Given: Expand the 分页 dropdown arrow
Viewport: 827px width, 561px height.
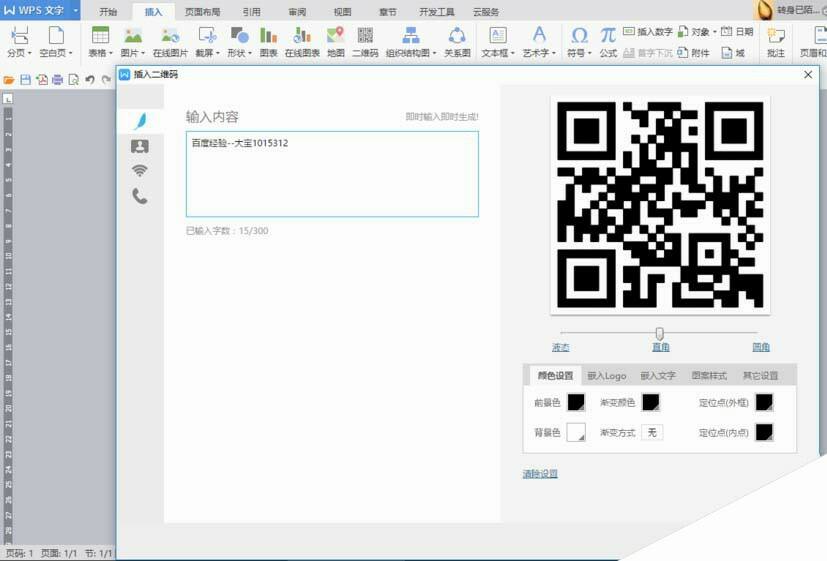Looking at the screenshot, I should 30,53.
